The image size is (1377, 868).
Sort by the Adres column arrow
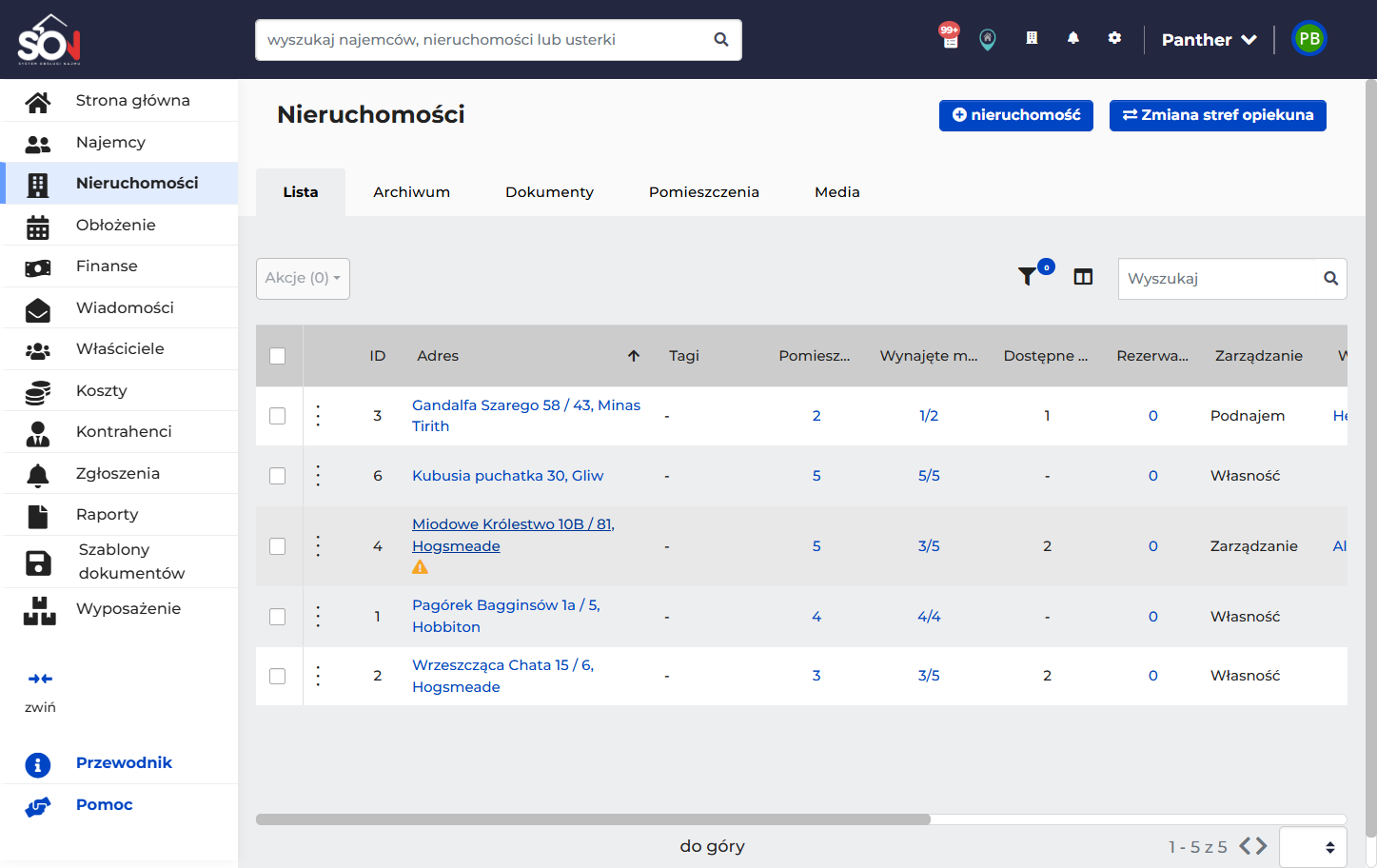tap(634, 356)
